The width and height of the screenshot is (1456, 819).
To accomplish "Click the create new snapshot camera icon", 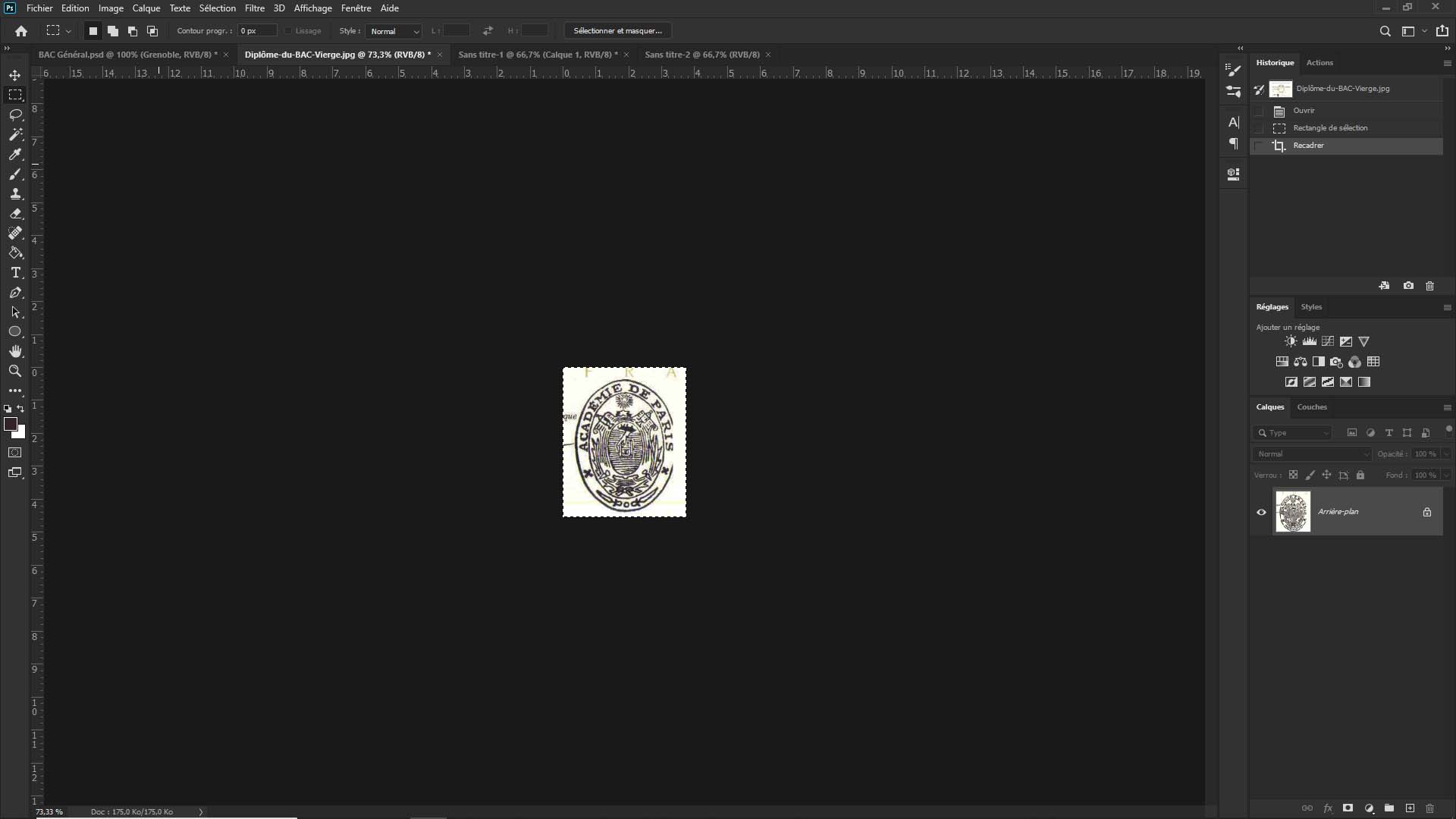I will (1408, 286).
